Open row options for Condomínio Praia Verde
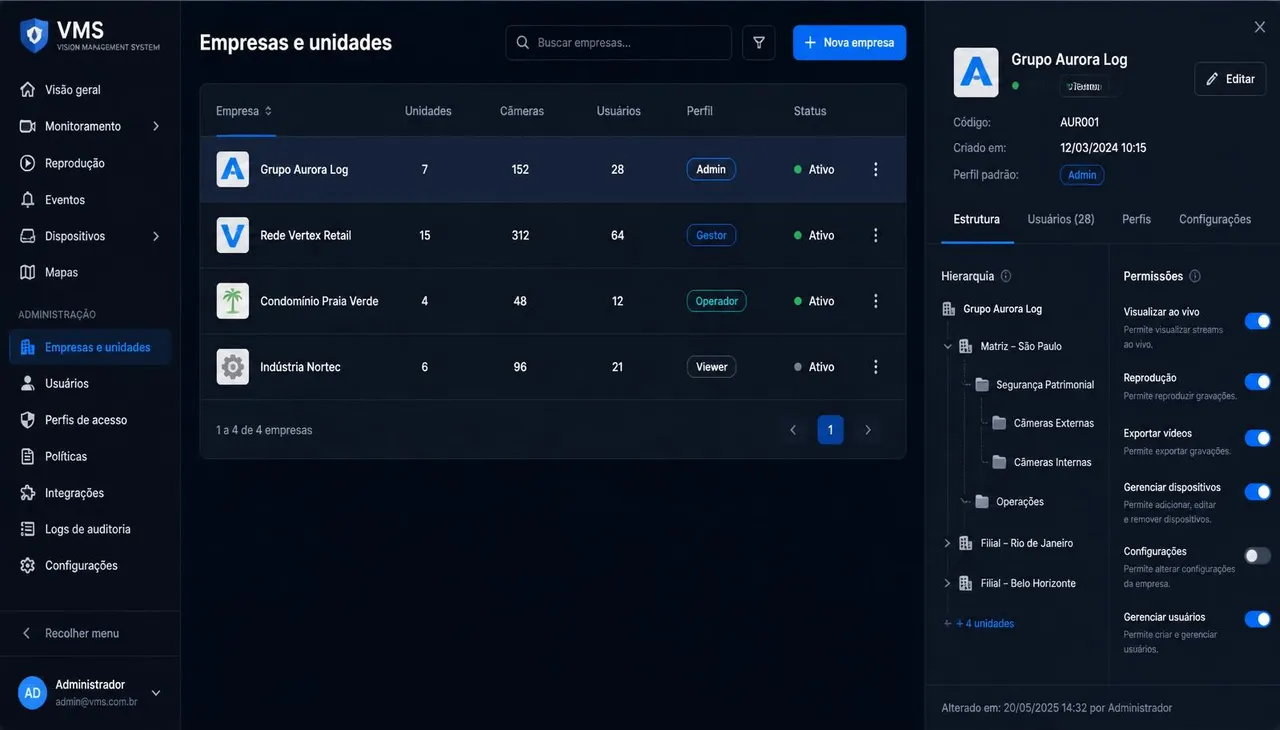The width and height of the screenshot is (1280, 730). 876,301
